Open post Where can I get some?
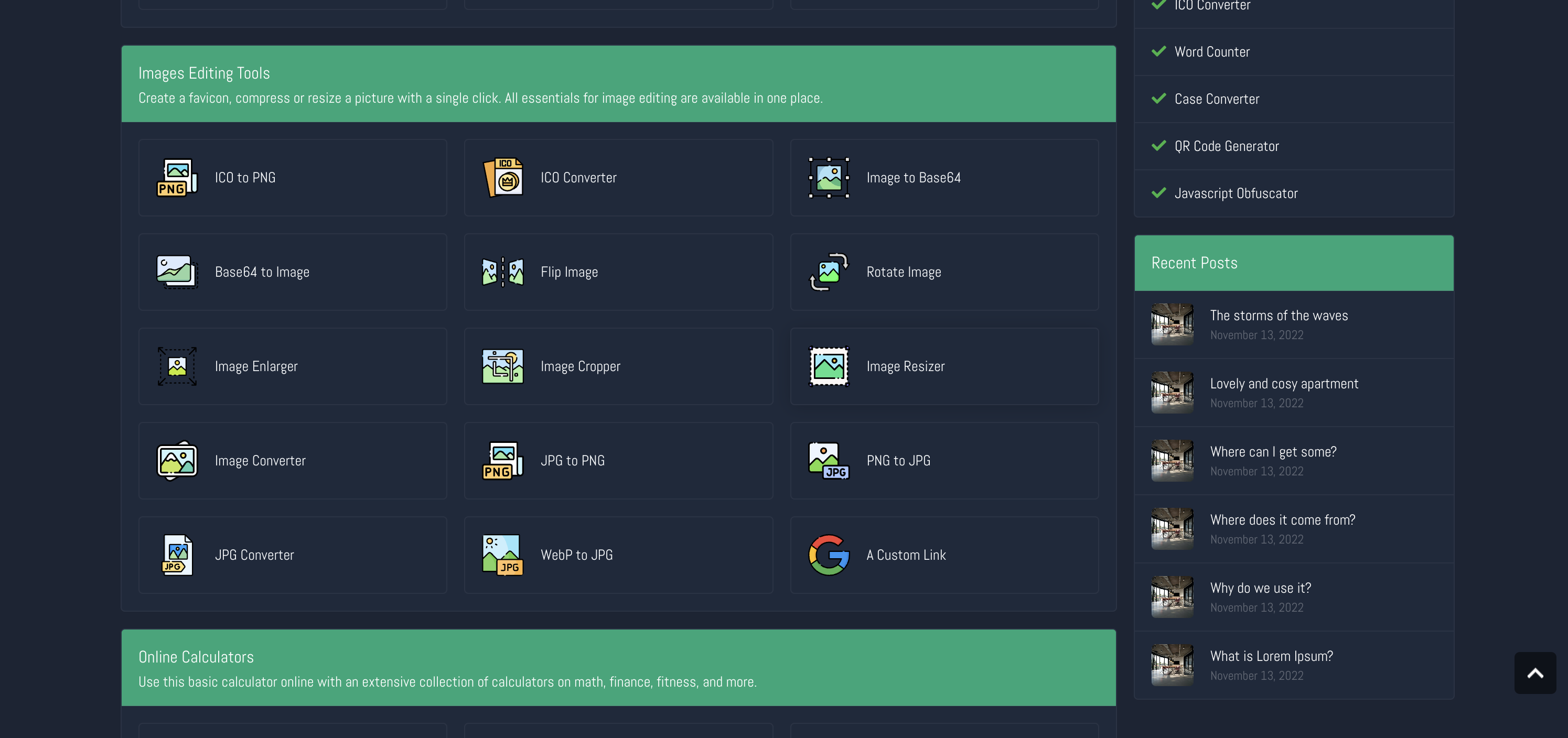The image size is (1568, 738). pos(1273,451)
